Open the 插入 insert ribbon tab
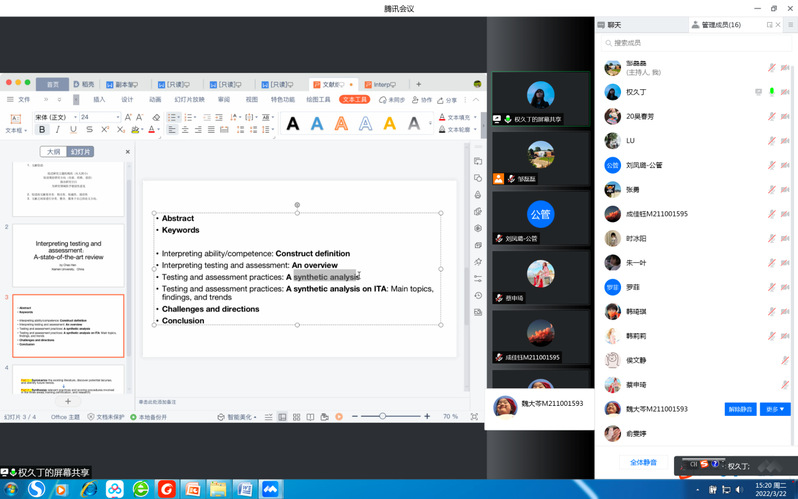 [99, 100]
